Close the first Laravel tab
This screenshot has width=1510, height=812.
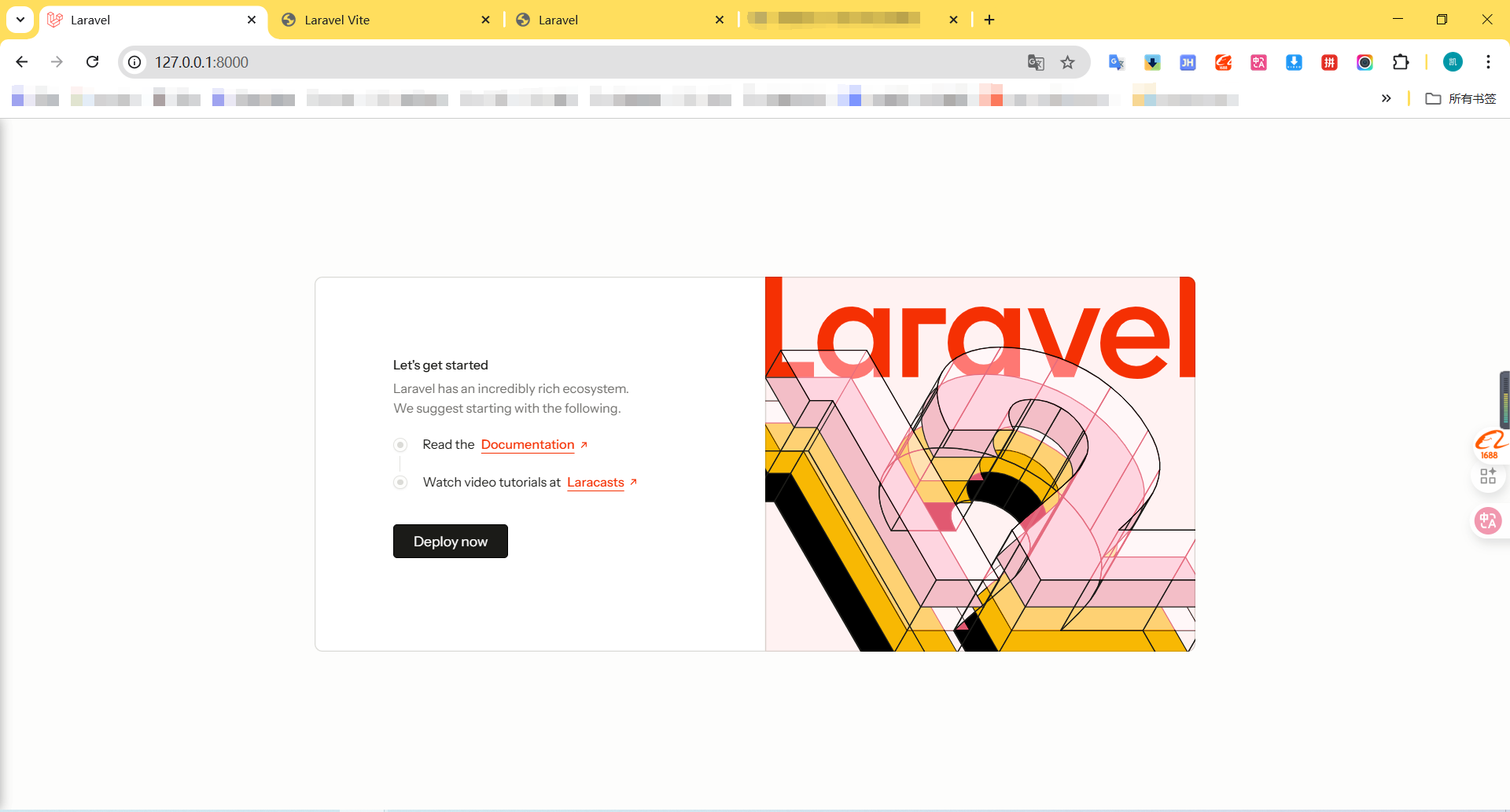(x=252, y=20)
